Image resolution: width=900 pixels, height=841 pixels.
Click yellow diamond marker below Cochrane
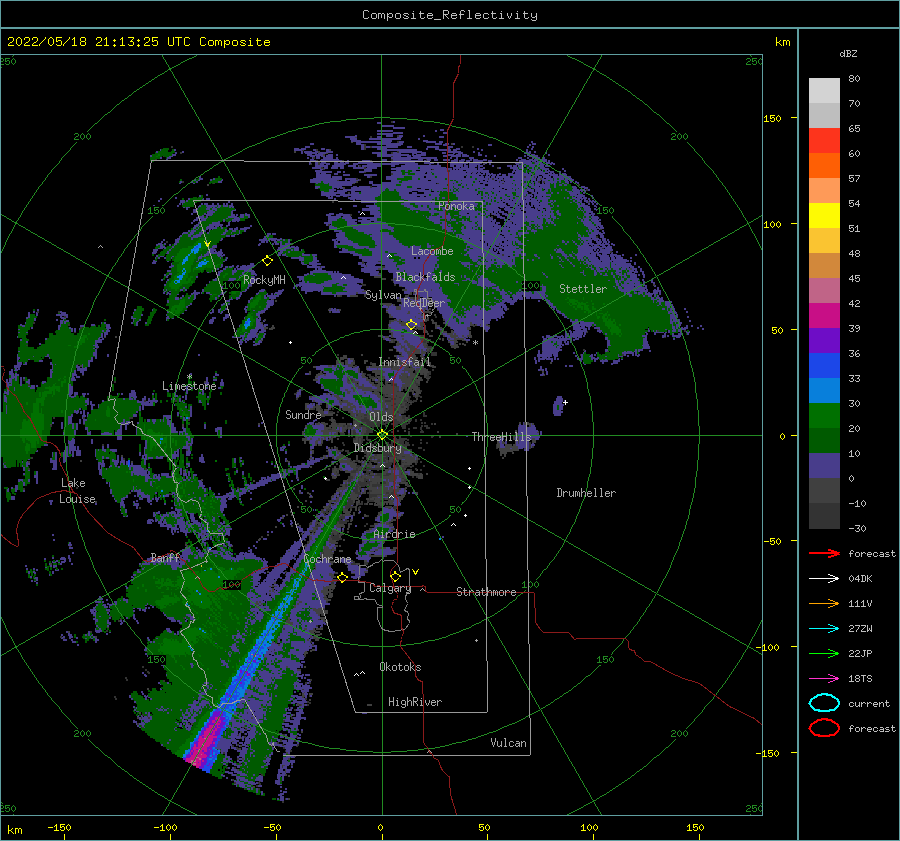point(343,577)
